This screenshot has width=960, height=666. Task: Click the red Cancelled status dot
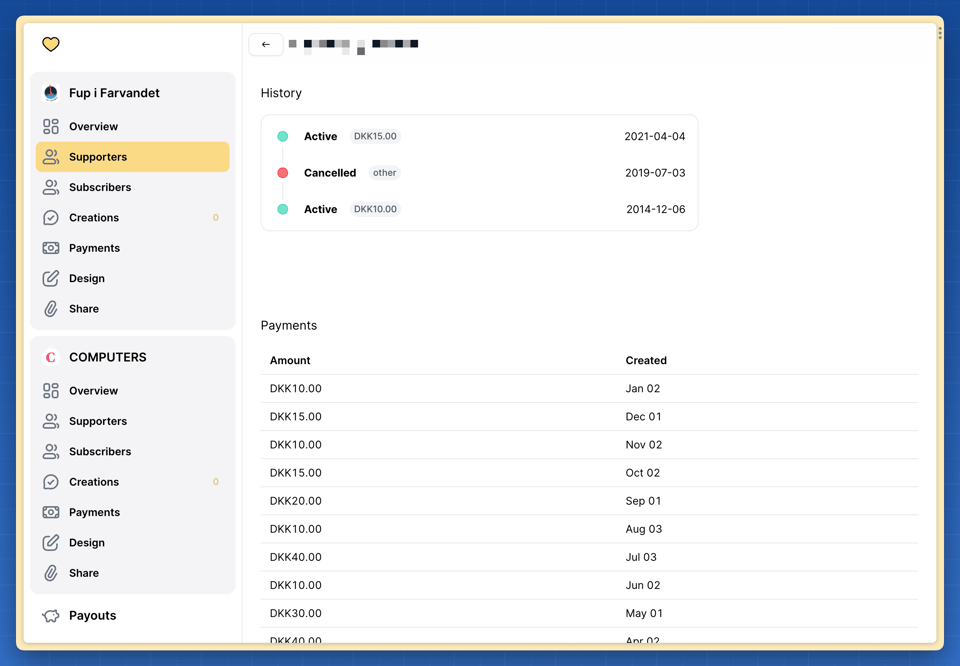tap(283, 173)
